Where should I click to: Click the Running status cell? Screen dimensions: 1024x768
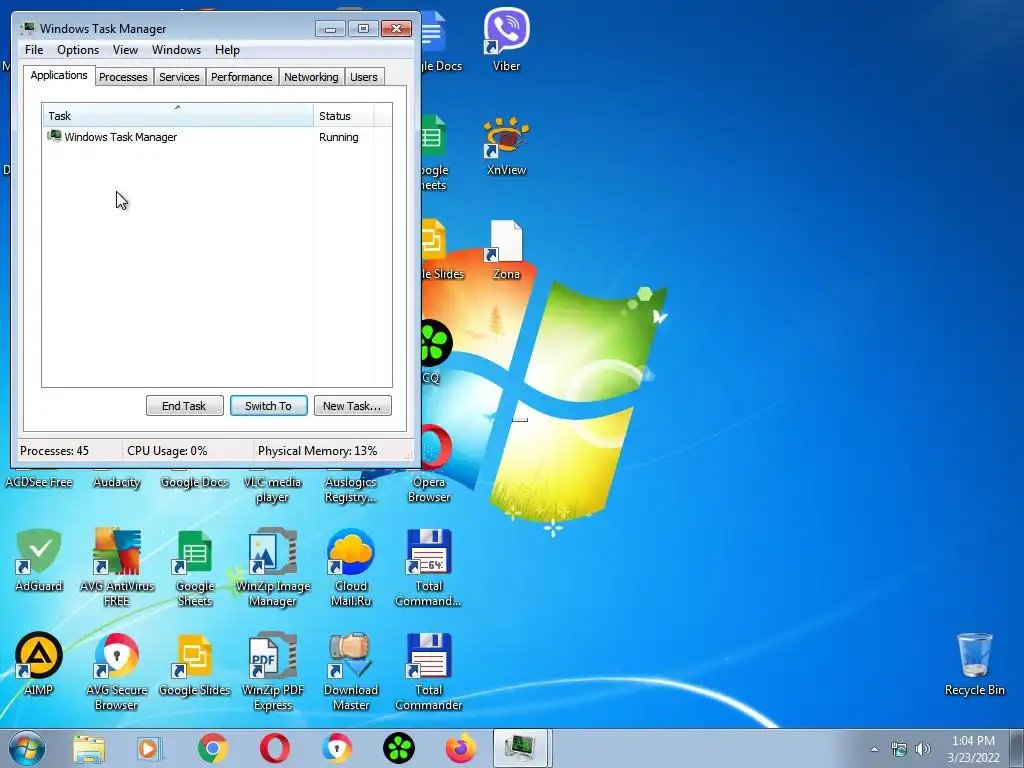click(338, 137)
